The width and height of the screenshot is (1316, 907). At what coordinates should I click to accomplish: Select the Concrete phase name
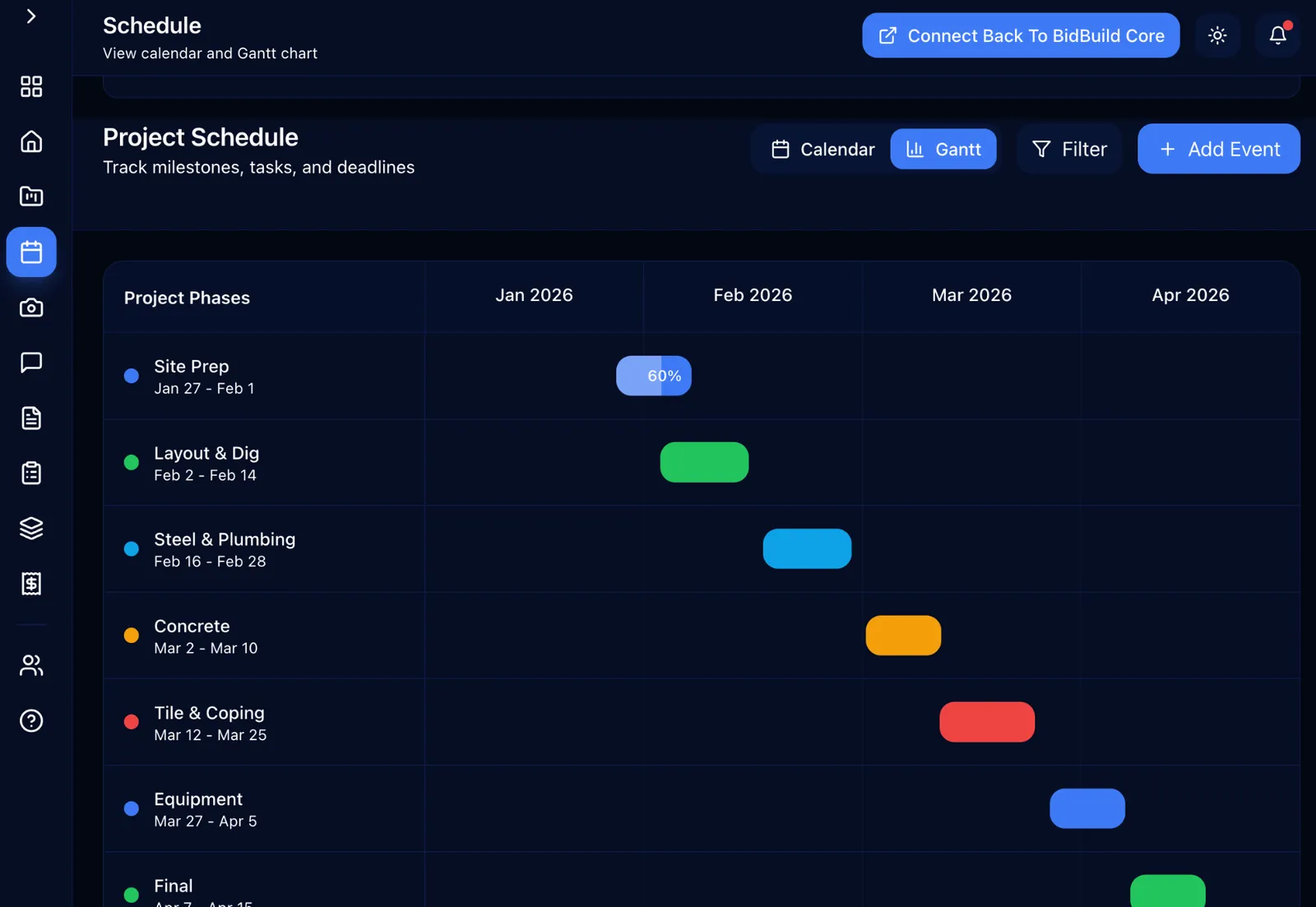[192, 626]
